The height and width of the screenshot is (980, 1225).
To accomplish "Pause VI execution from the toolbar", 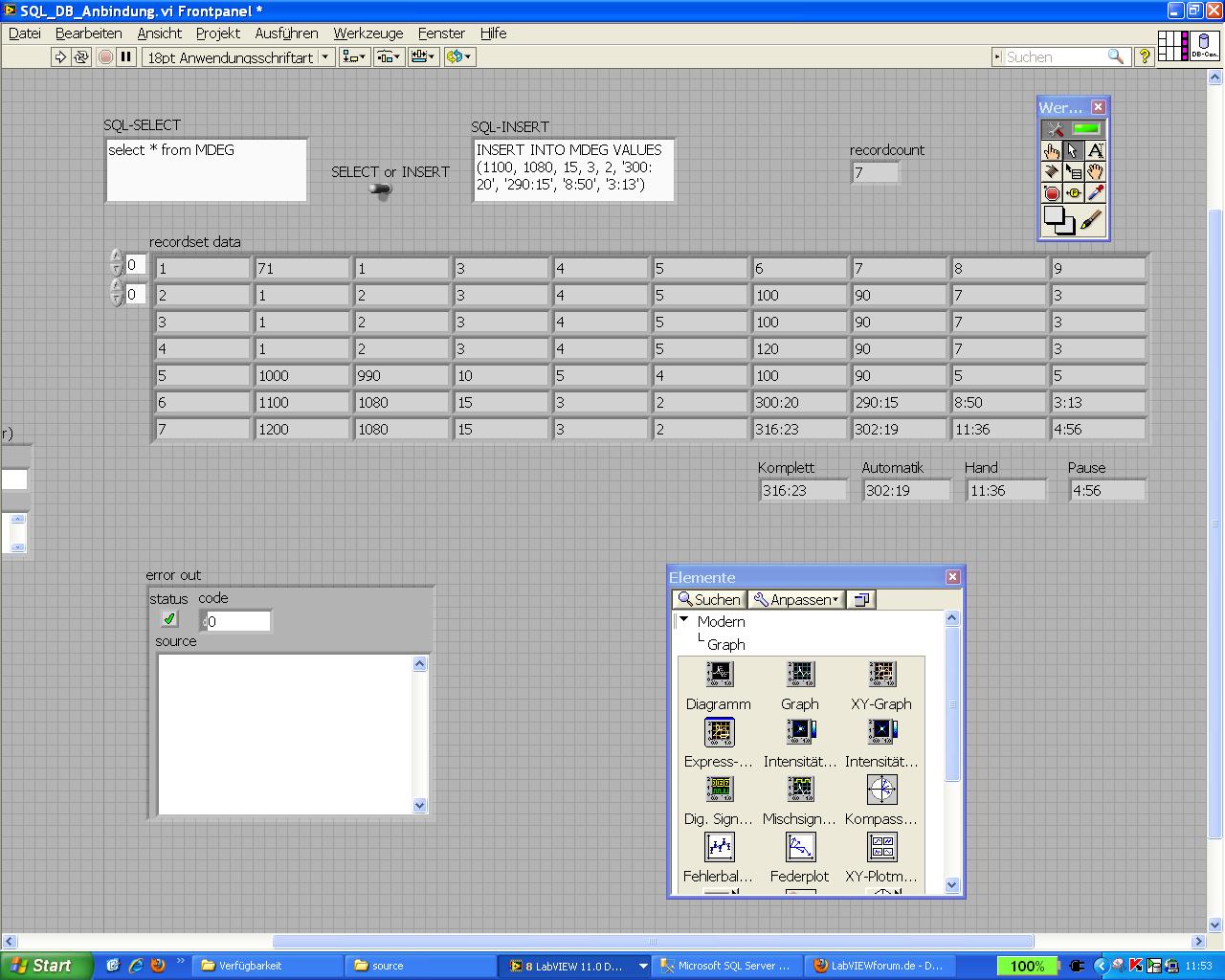I will point(126,57).
